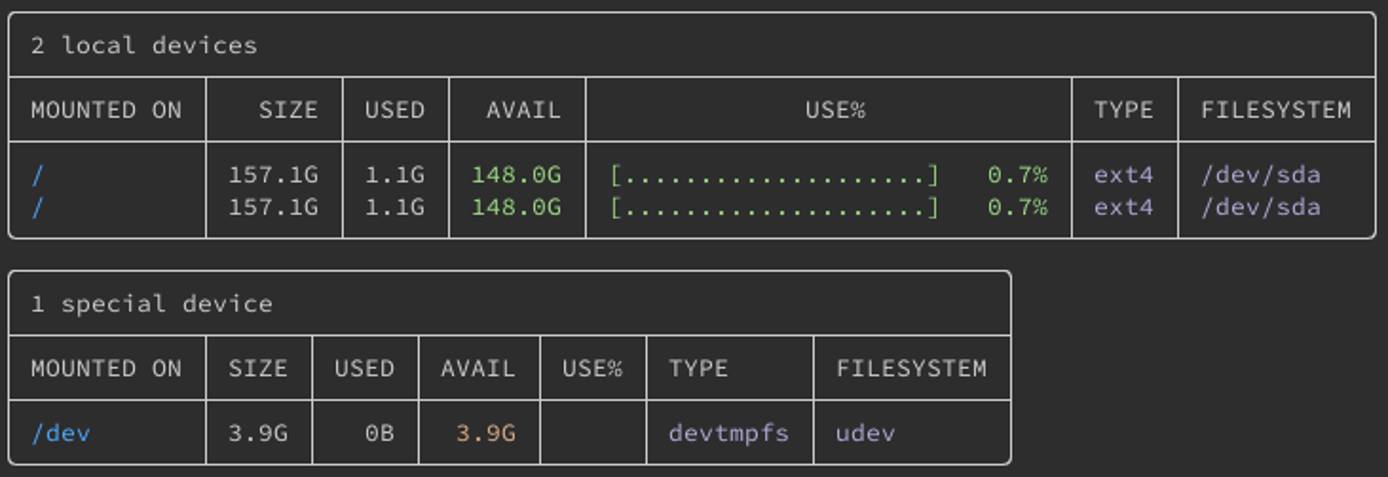Screen dimensions: 1388x477
Task: Click the top row's usage progress bar
Action: (x=775, y=176)
